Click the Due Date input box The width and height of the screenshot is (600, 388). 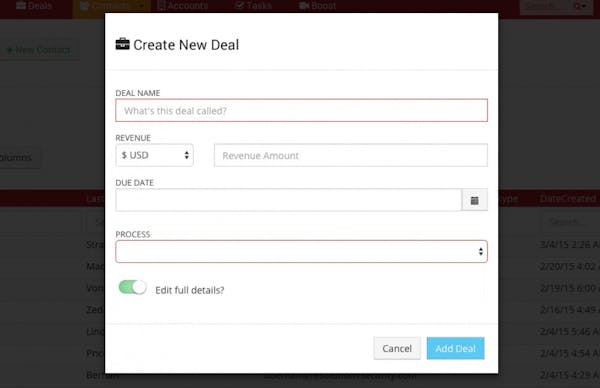point(289,200)
